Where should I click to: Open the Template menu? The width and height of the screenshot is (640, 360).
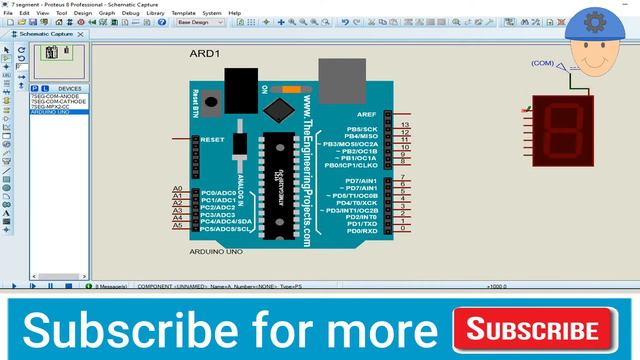point(183,13)
